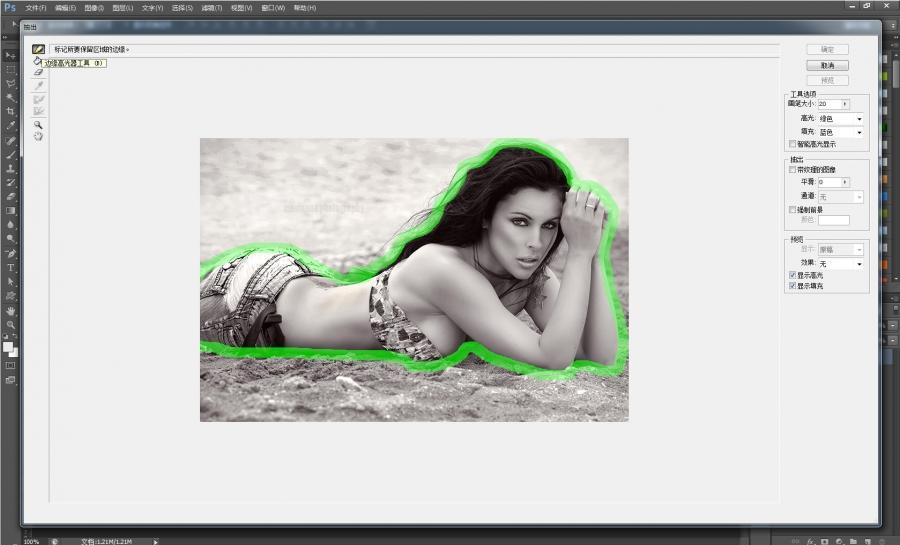Click the background color swatch
Image resolution: width=900 pixels, height=545 pixels.
tap(14, 353)
